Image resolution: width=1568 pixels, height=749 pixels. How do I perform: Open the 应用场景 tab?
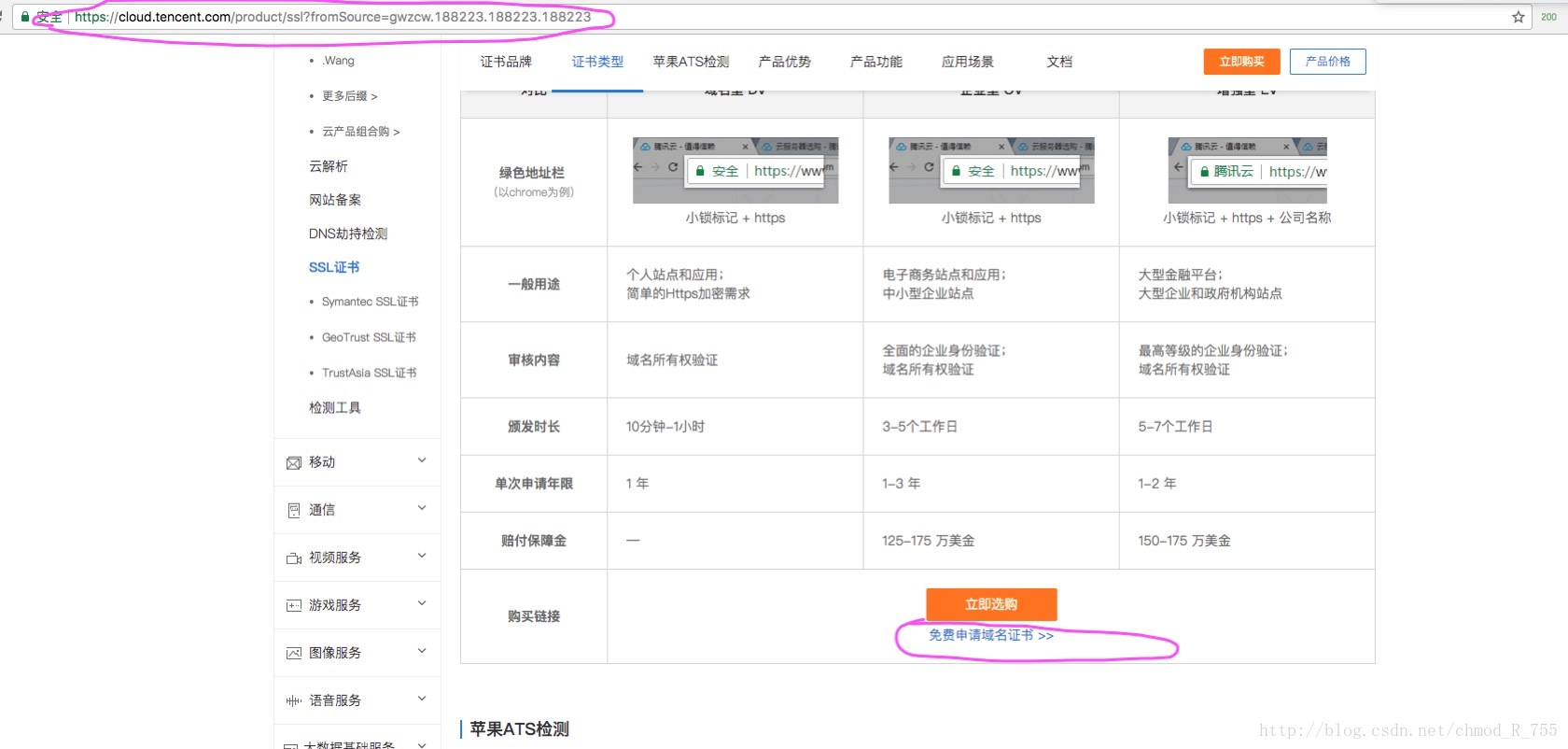point(968,62)
